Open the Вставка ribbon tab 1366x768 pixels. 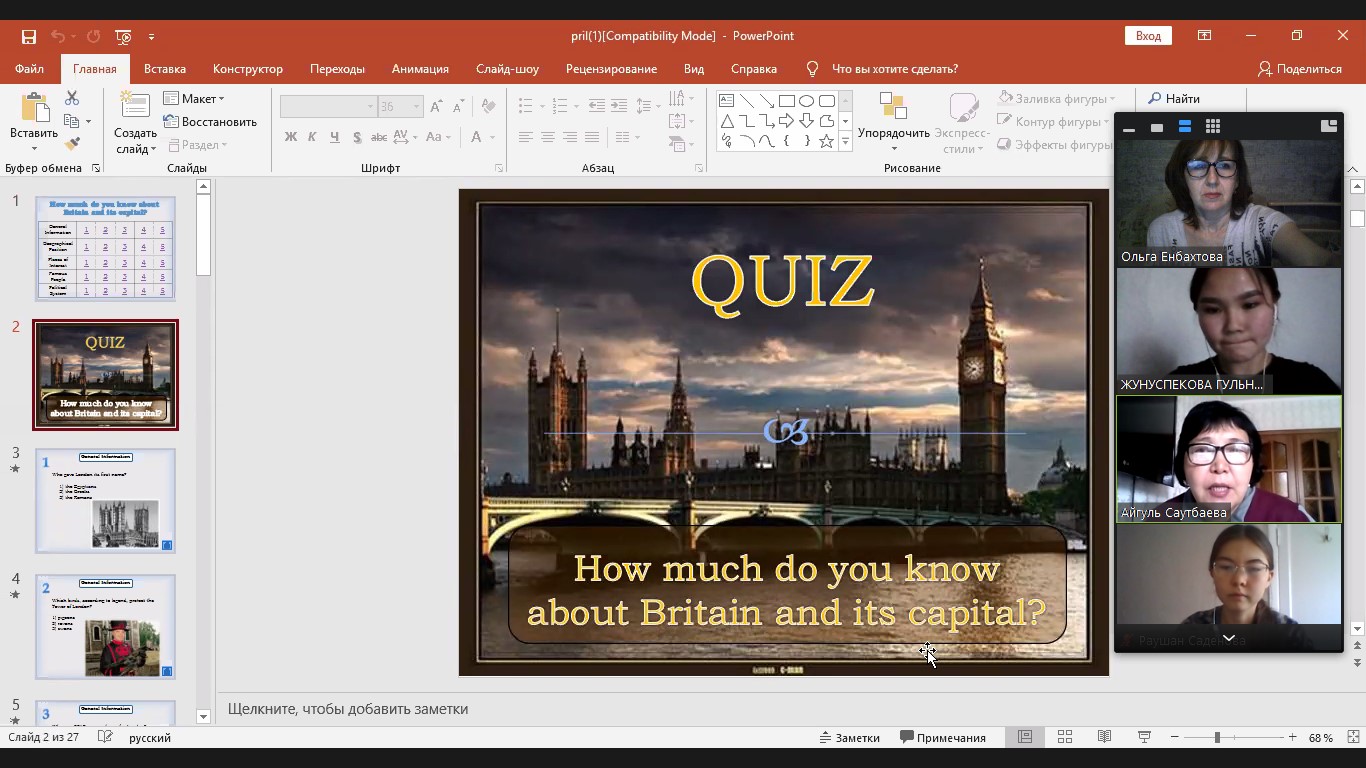point(165,69)
